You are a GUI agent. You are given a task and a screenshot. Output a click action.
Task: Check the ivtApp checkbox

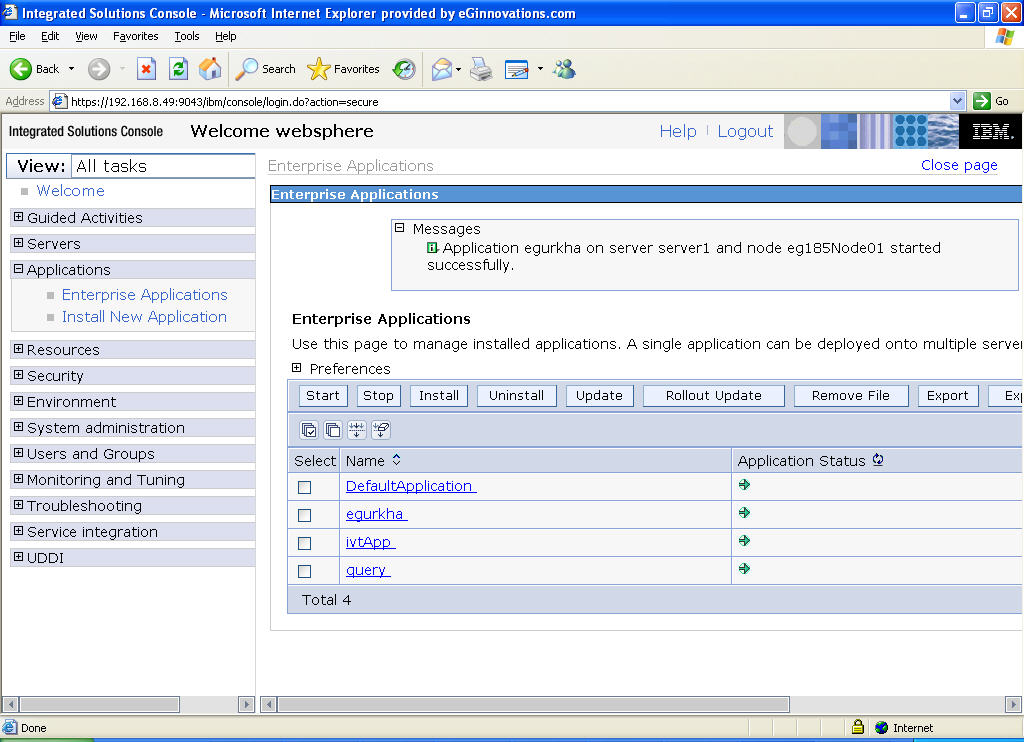tap(304, 543)
